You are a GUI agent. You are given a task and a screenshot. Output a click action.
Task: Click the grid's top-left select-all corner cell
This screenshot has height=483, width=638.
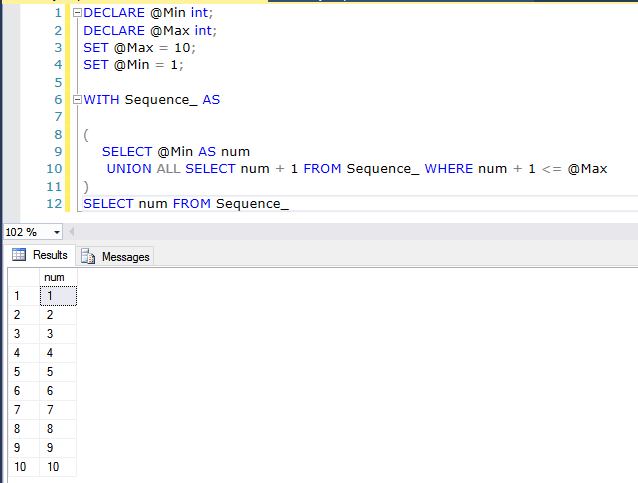(x=24, y=277)
